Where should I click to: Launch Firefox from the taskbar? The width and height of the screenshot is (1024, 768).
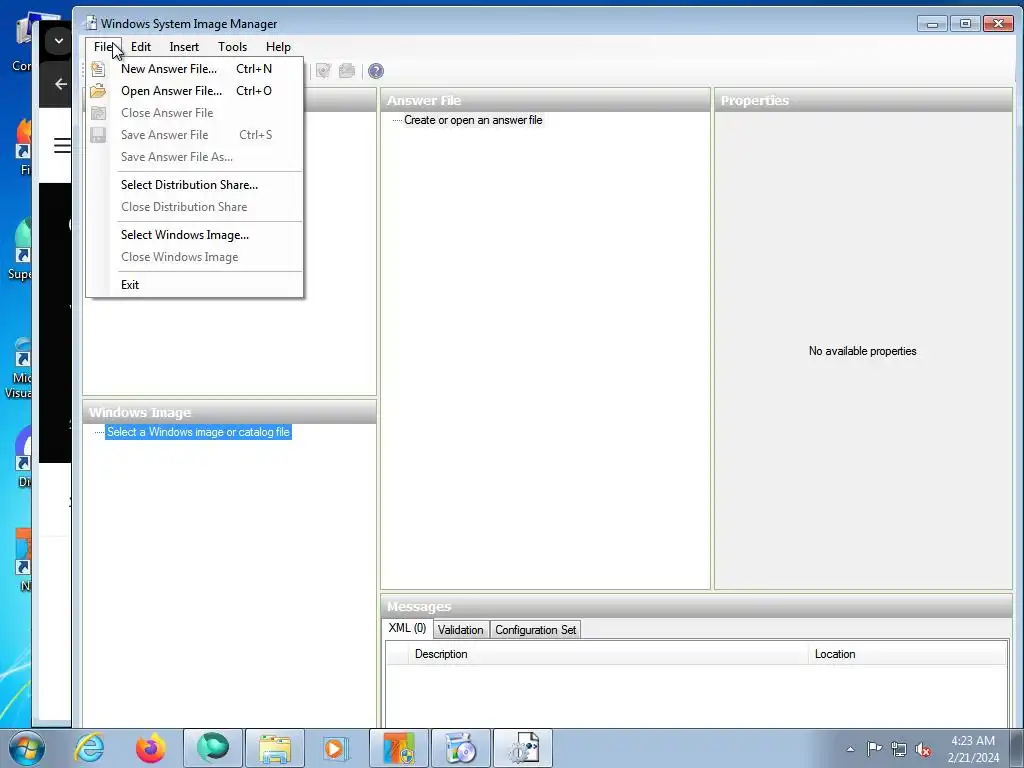pyautogui.click(x=151, y=748)
